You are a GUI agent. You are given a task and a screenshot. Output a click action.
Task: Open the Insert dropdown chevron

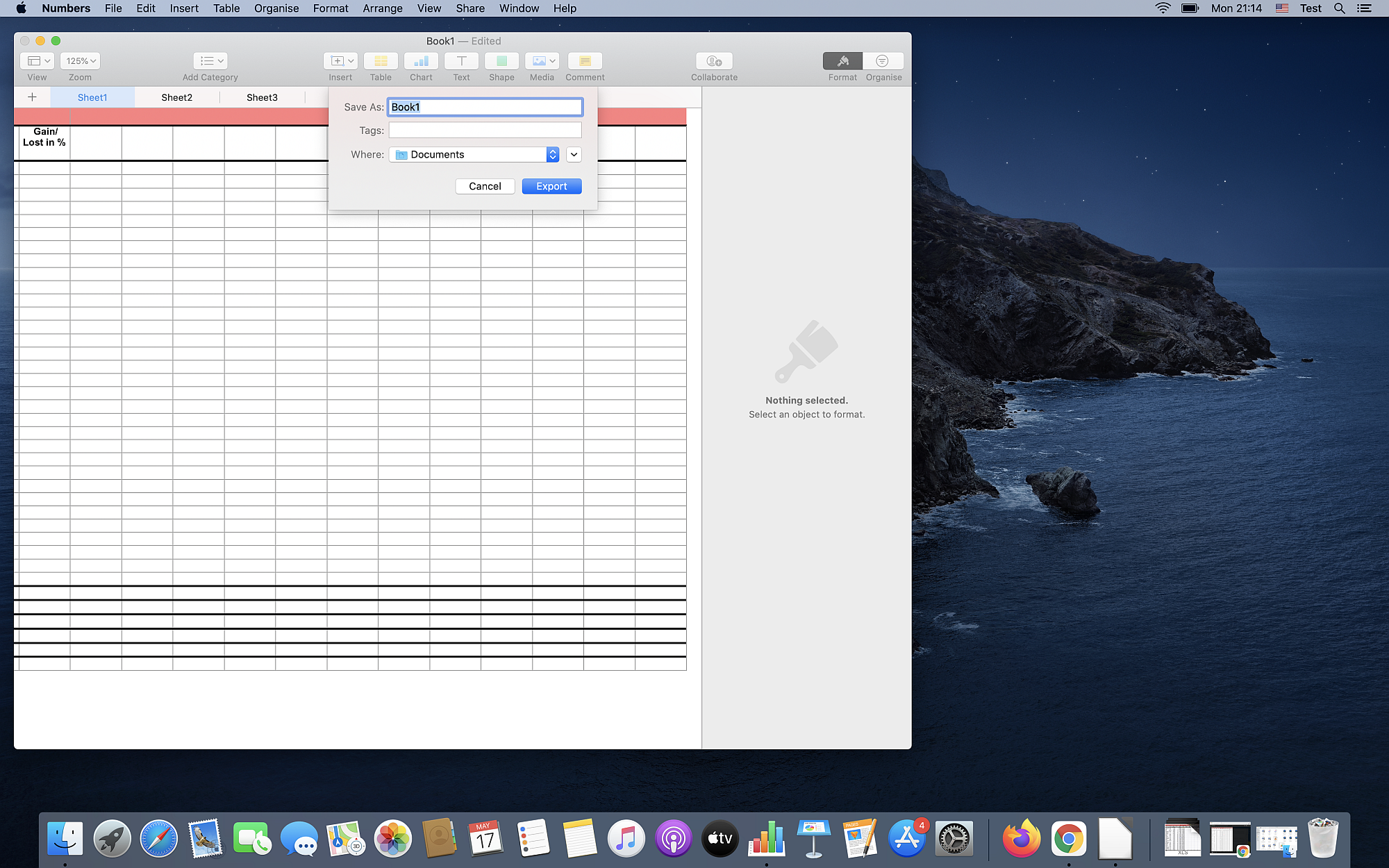(x=350, y=61)
